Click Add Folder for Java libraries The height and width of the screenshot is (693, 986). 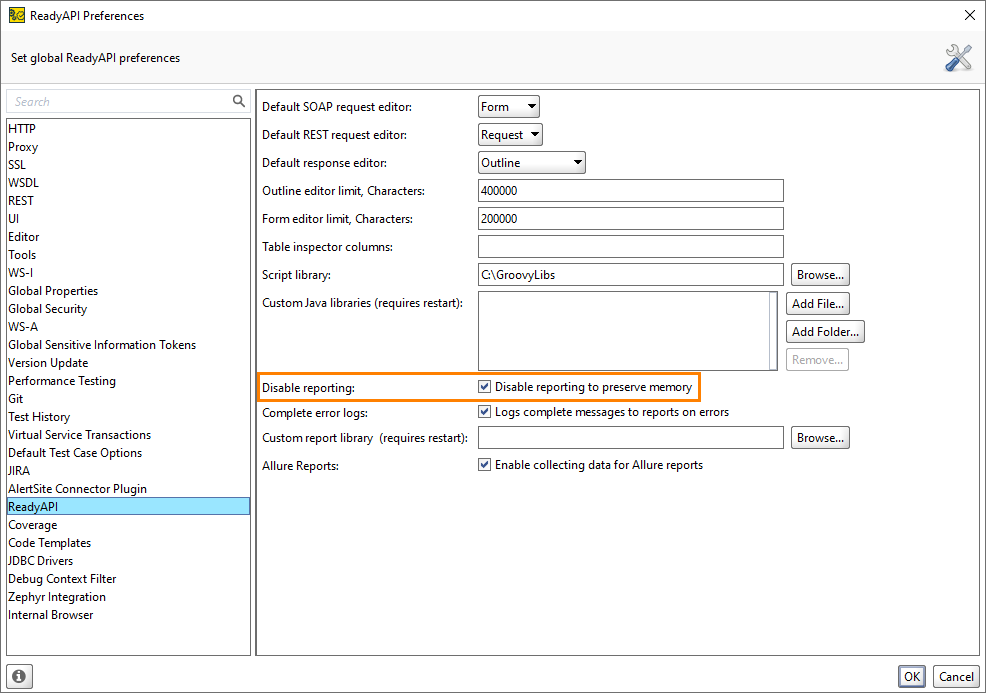825,331
